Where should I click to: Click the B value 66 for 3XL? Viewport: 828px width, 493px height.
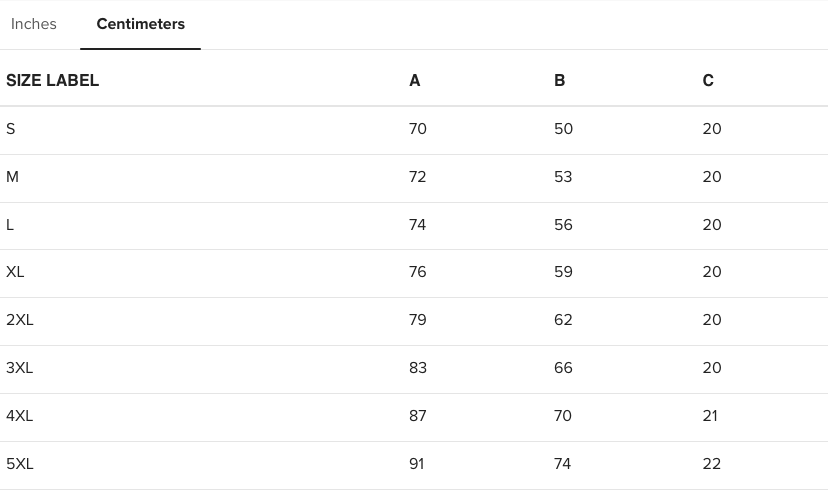tap(563, 368)
